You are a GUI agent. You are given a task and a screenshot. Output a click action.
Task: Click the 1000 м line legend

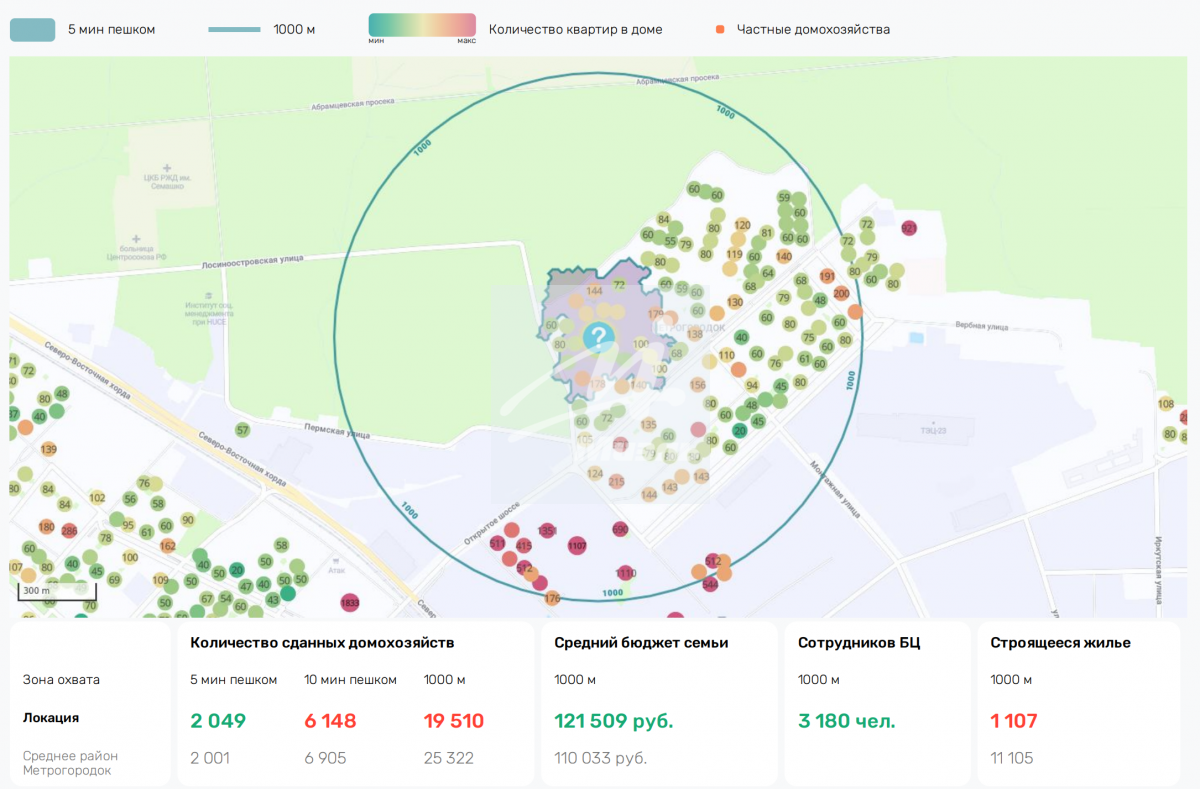235,30
